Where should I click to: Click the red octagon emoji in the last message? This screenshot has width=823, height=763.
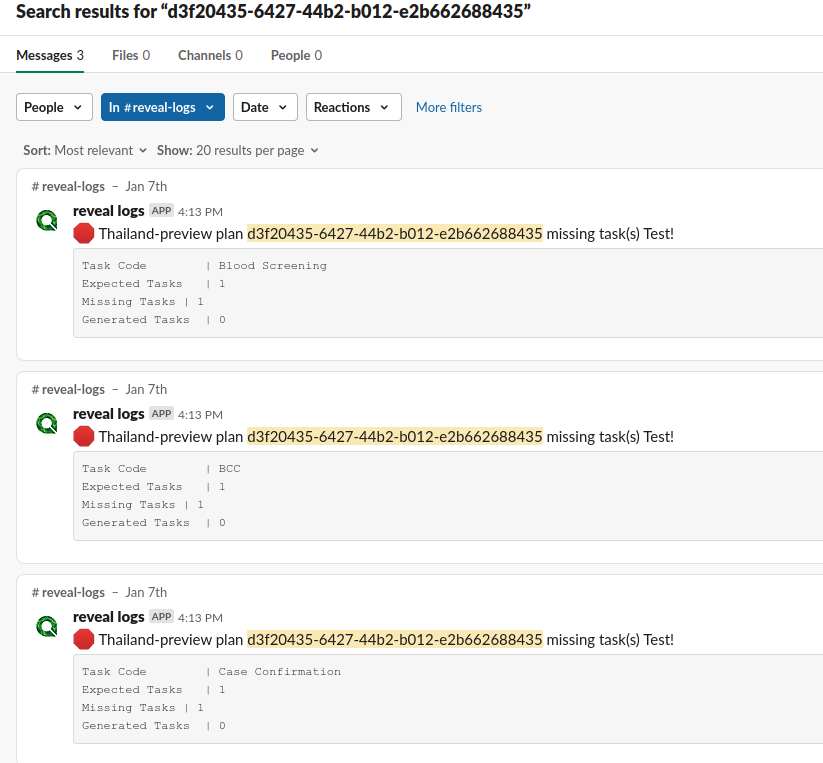(x=83, y=639)
